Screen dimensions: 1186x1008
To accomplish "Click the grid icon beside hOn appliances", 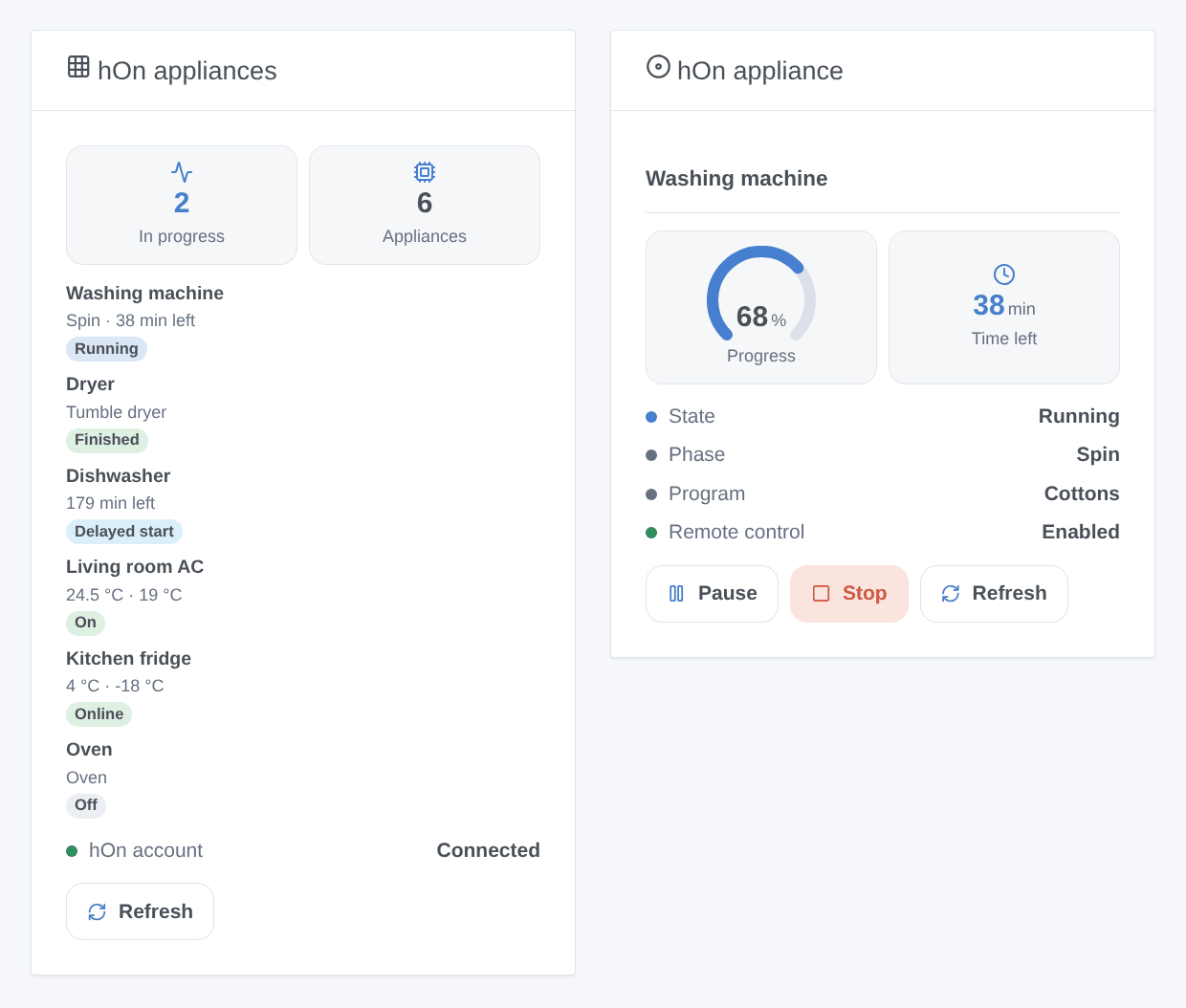I will click(x=78, y=66).
